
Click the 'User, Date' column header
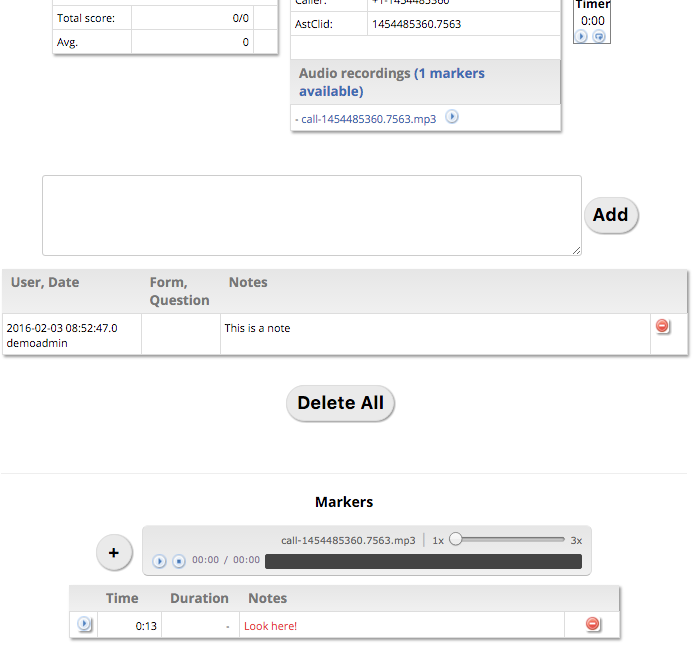pyautogui.click(x=45, y=283)
